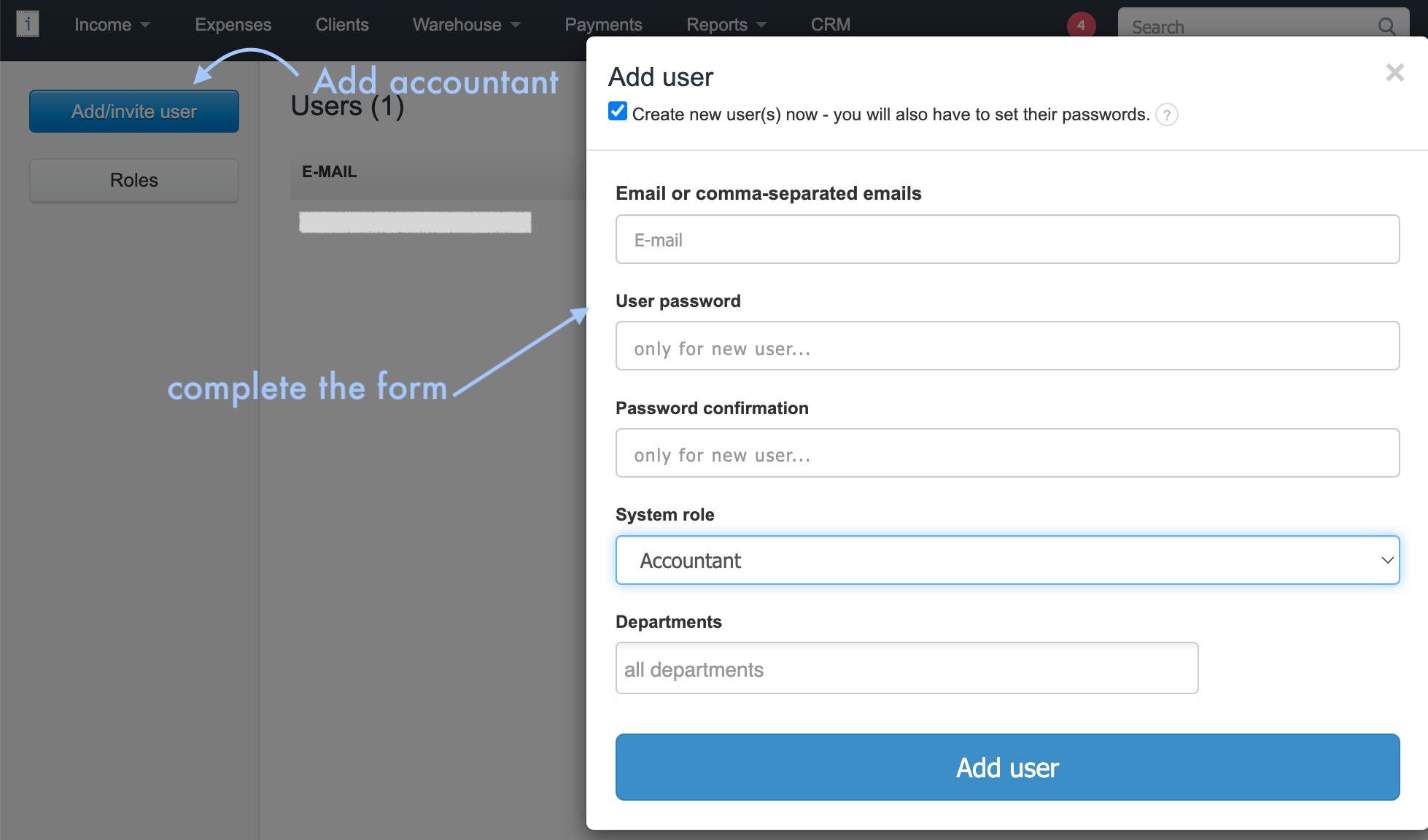Focus the E-mail input field
This screenshot has width=1428, height=840.
pos(1007,240)
